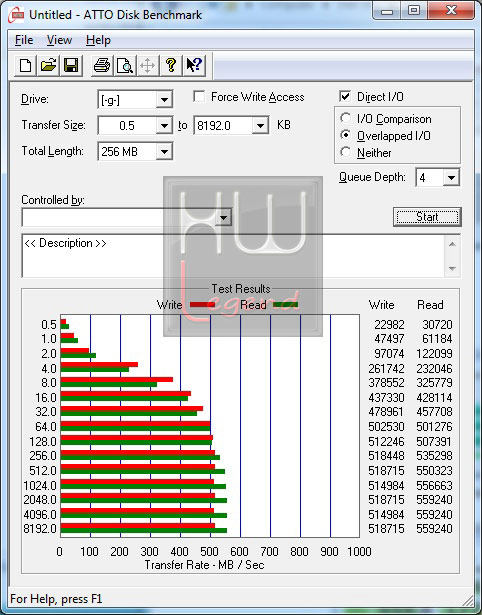
Task: Select the I/O Comparison radio button
Action: [346, 118]
